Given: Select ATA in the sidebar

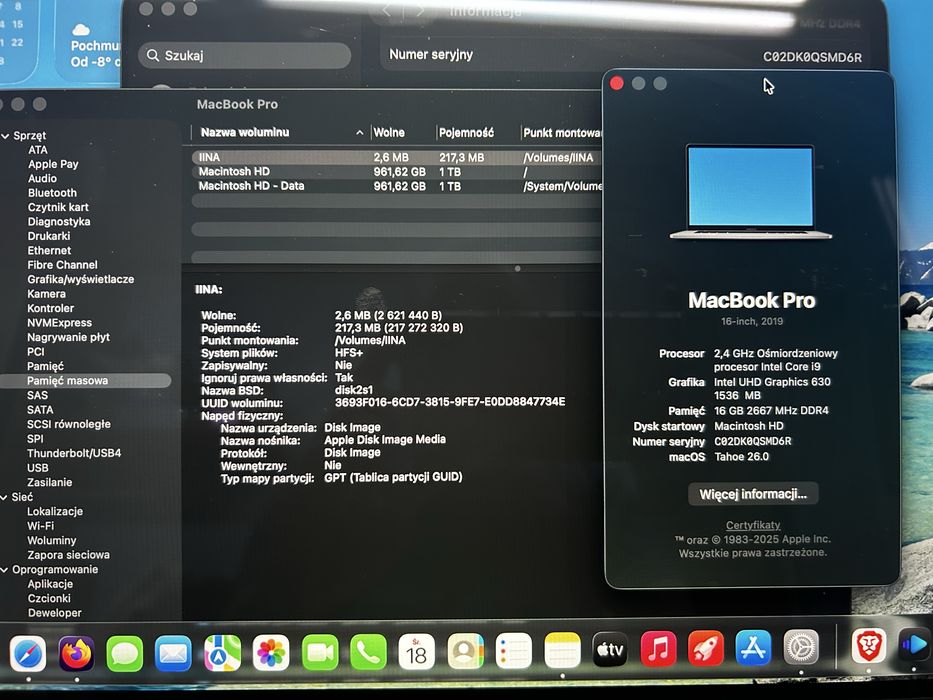Looking at the screenshot, I should (x=37, y=150).
